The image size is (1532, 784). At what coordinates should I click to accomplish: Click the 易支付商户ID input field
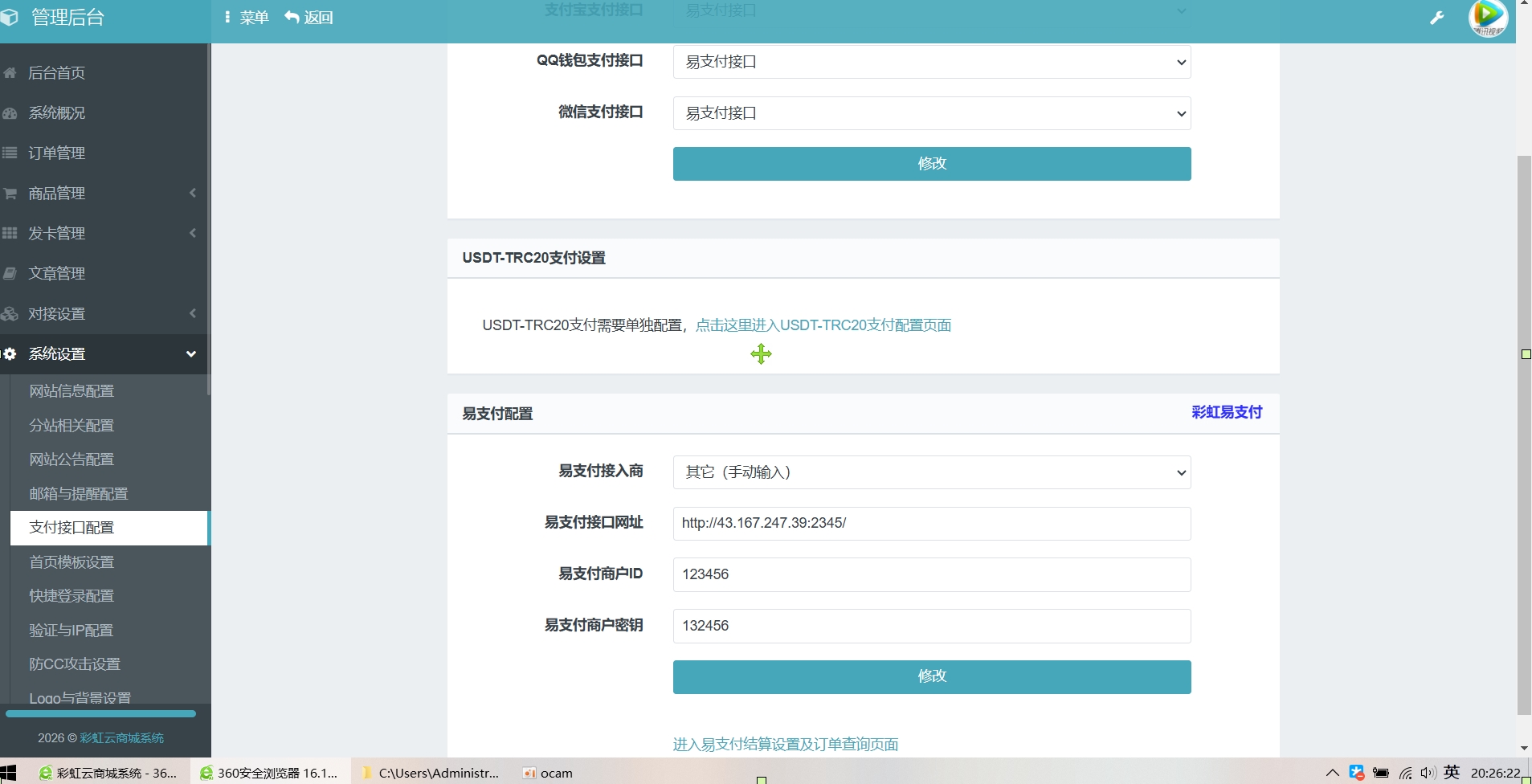[x=932, y=575]
